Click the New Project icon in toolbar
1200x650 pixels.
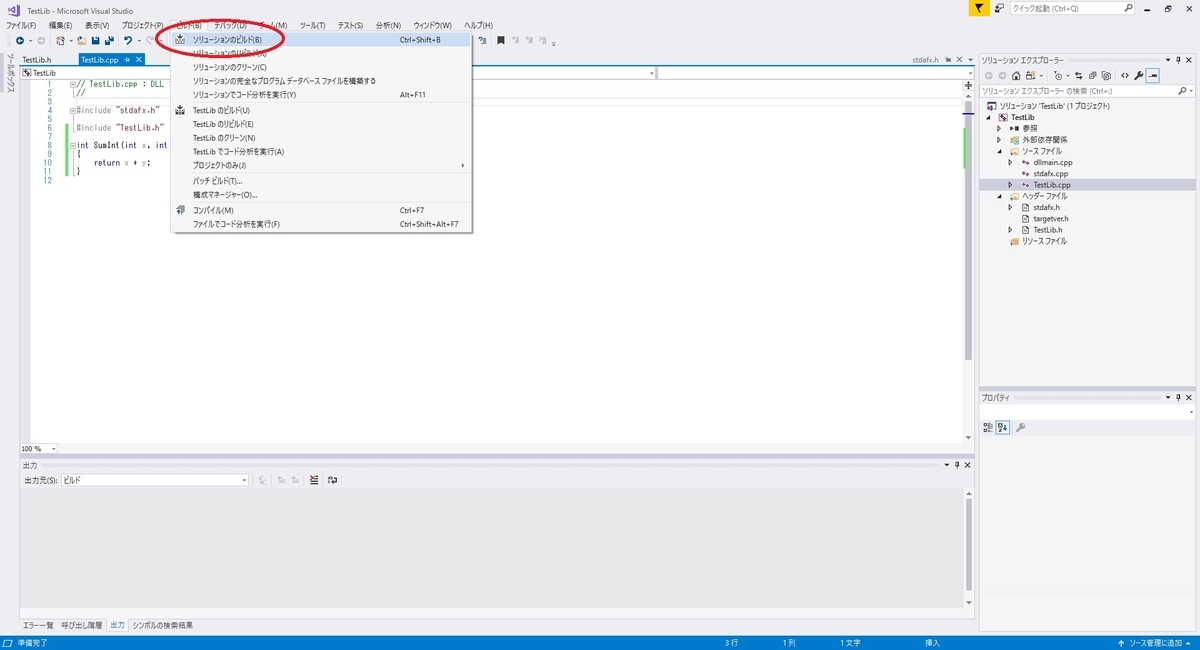point(61,41)
